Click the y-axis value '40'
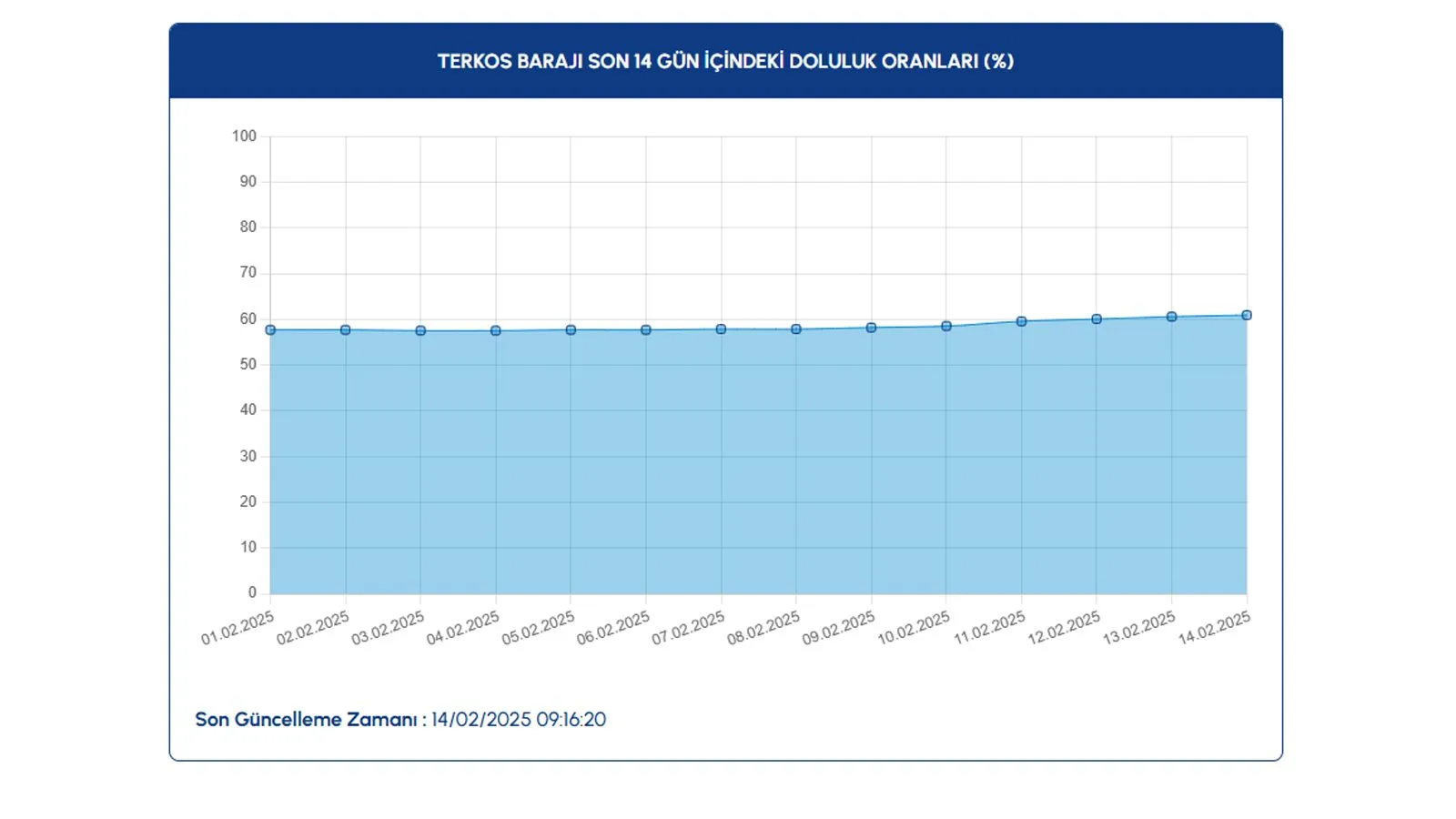Image resolution: width=1456 pixels, height=819 pixels. coord(248,410)
